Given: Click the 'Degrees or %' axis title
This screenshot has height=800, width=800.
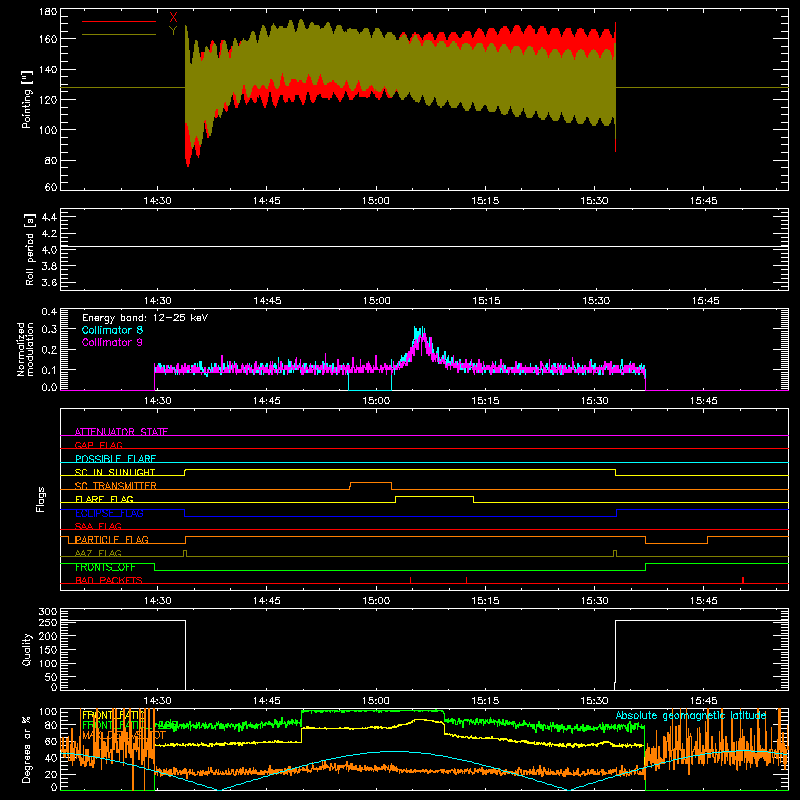Looking at the screenshot, I should 27,750.
